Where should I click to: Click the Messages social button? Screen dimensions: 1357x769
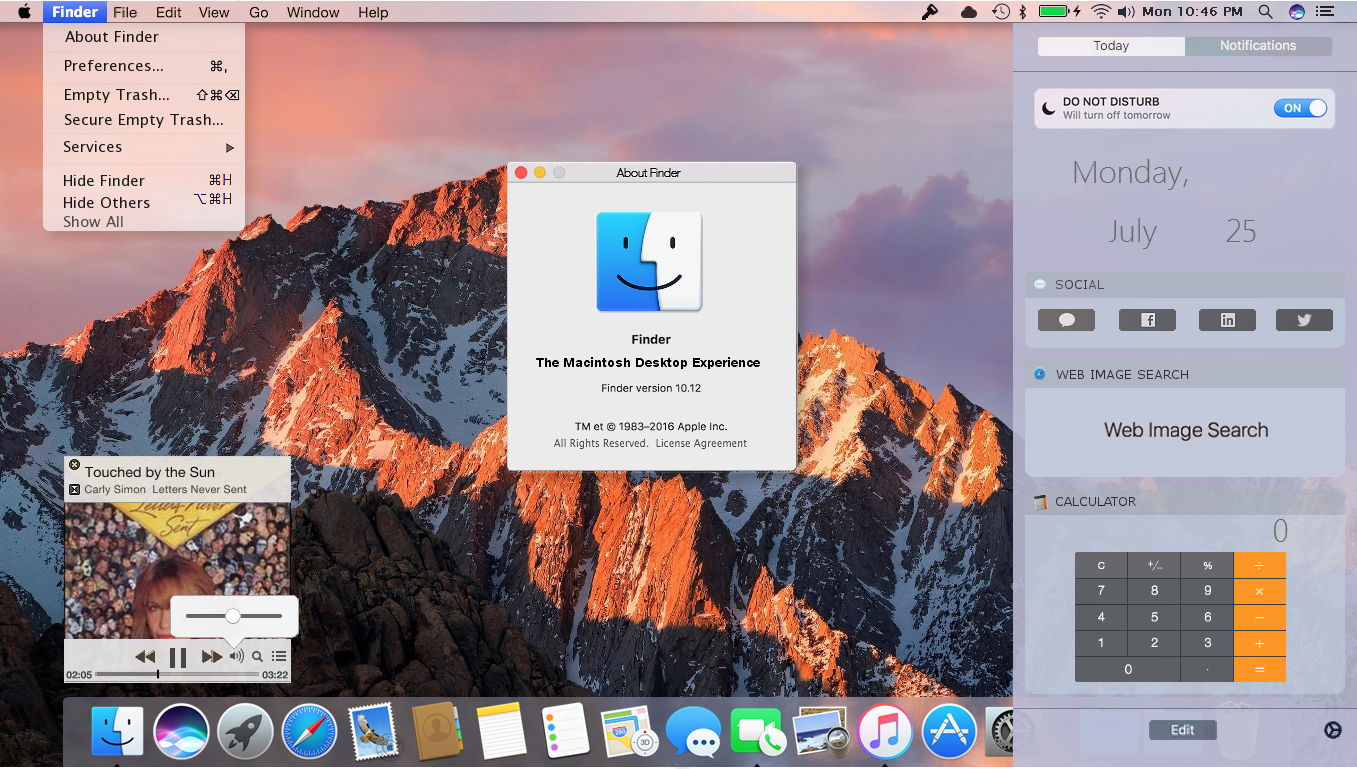(x=1066, y=320)
